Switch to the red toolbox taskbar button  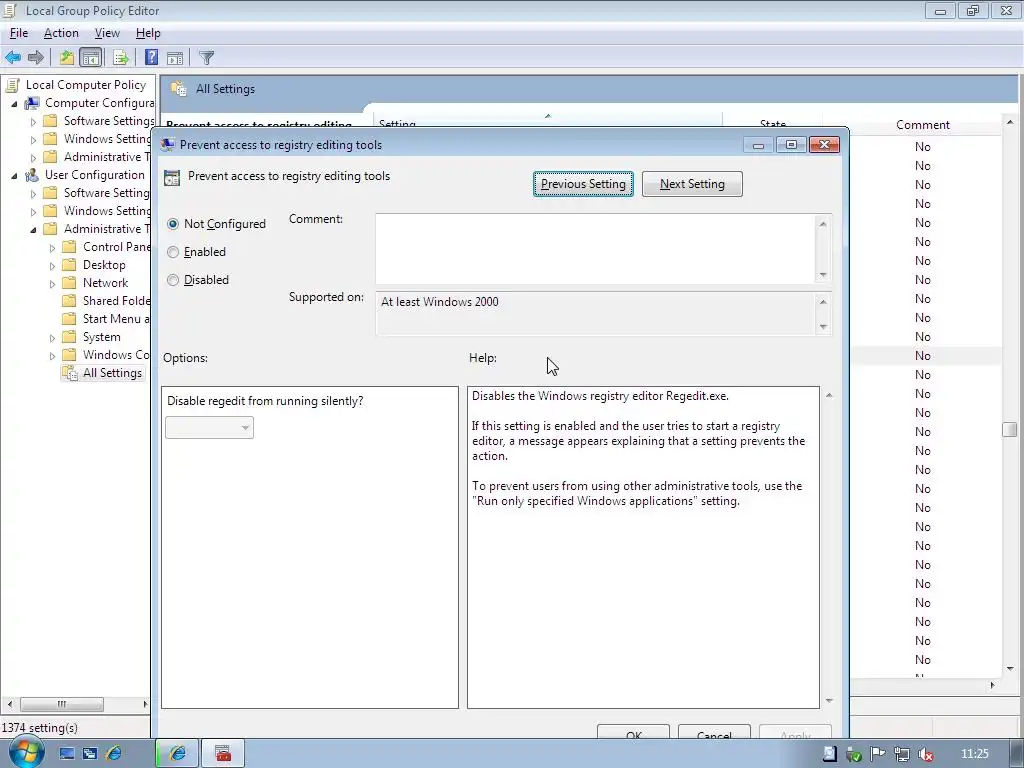[x=223, y=754]
